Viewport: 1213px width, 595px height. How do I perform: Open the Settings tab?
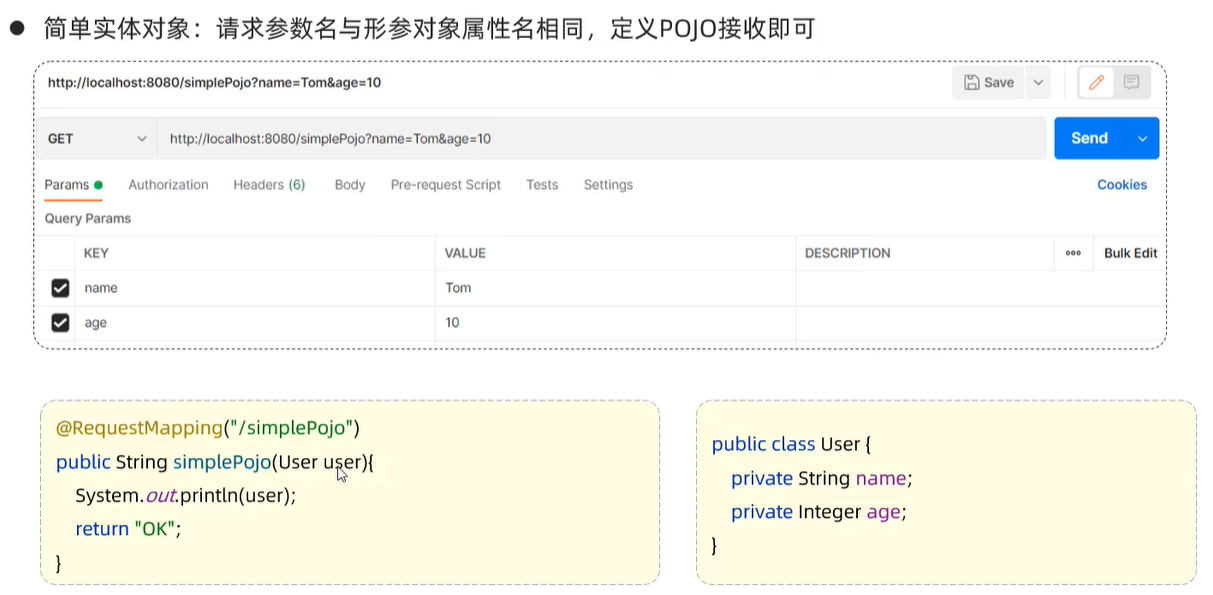point(608,185)
